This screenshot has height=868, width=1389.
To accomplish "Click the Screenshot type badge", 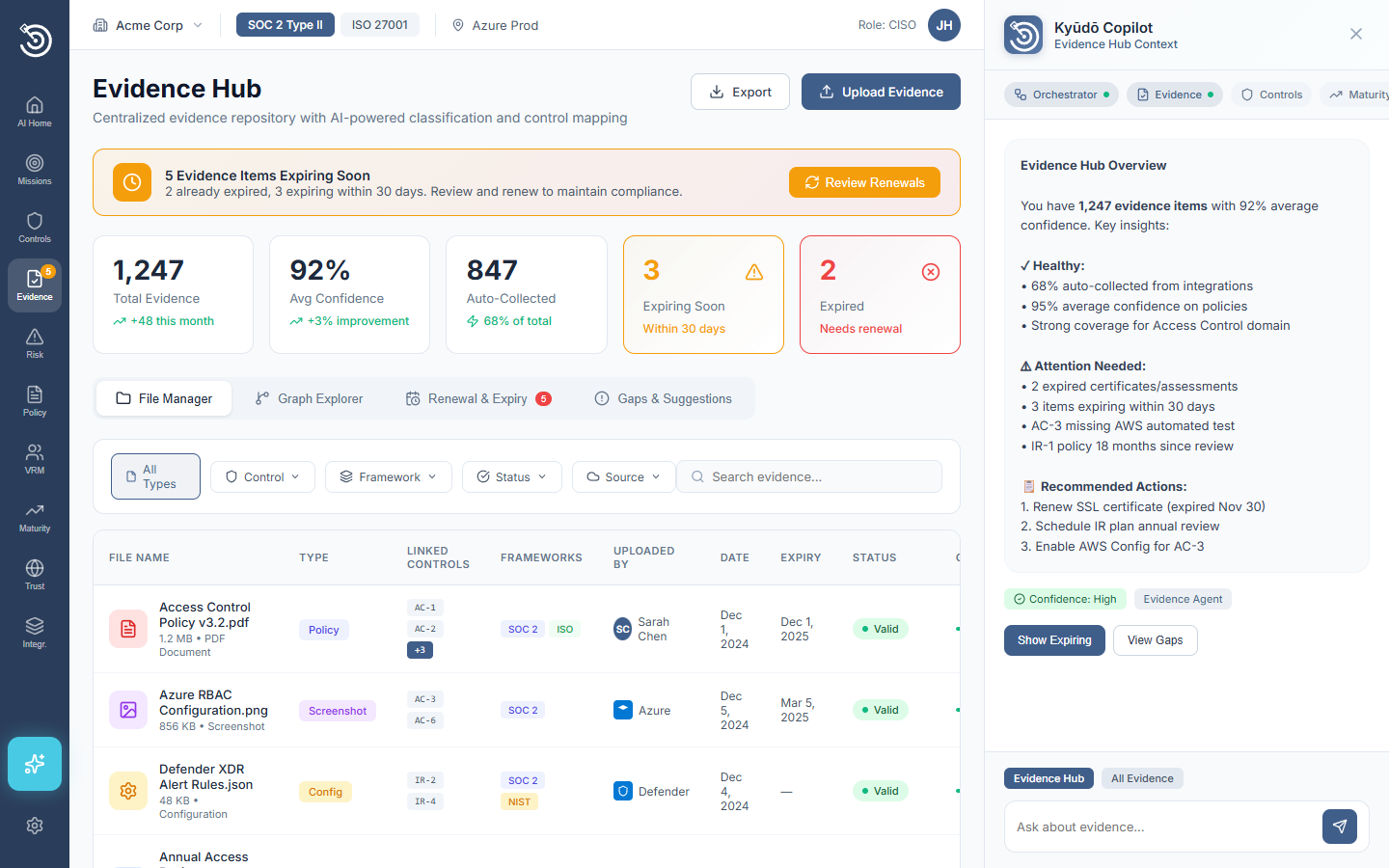I will click(338, 711).
